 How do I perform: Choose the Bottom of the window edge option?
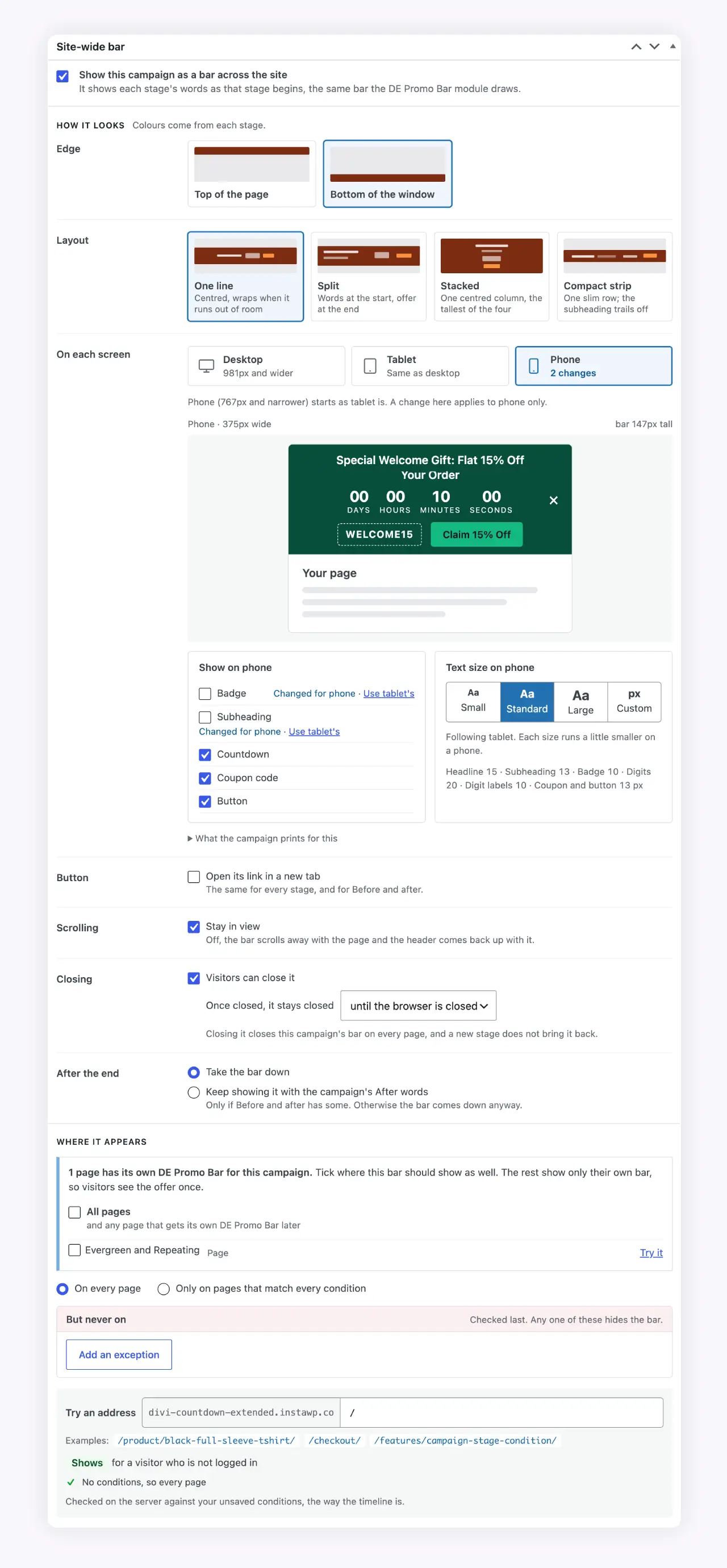[x=387, y=173]
